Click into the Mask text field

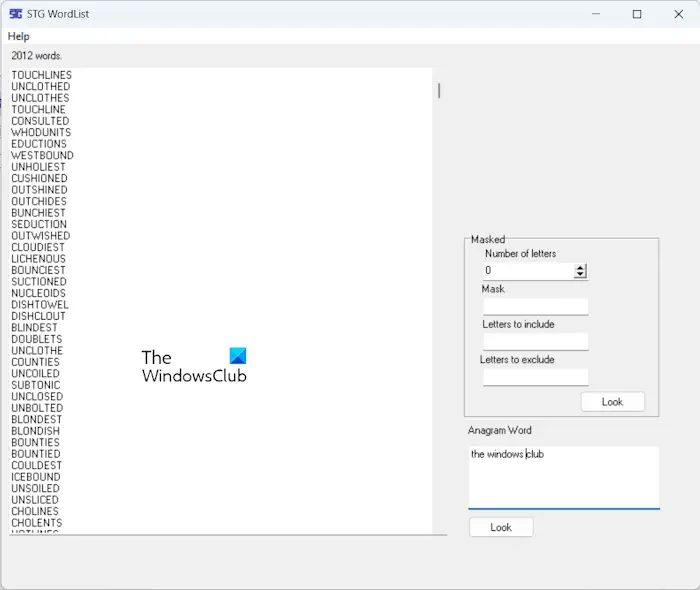(535, 306)
